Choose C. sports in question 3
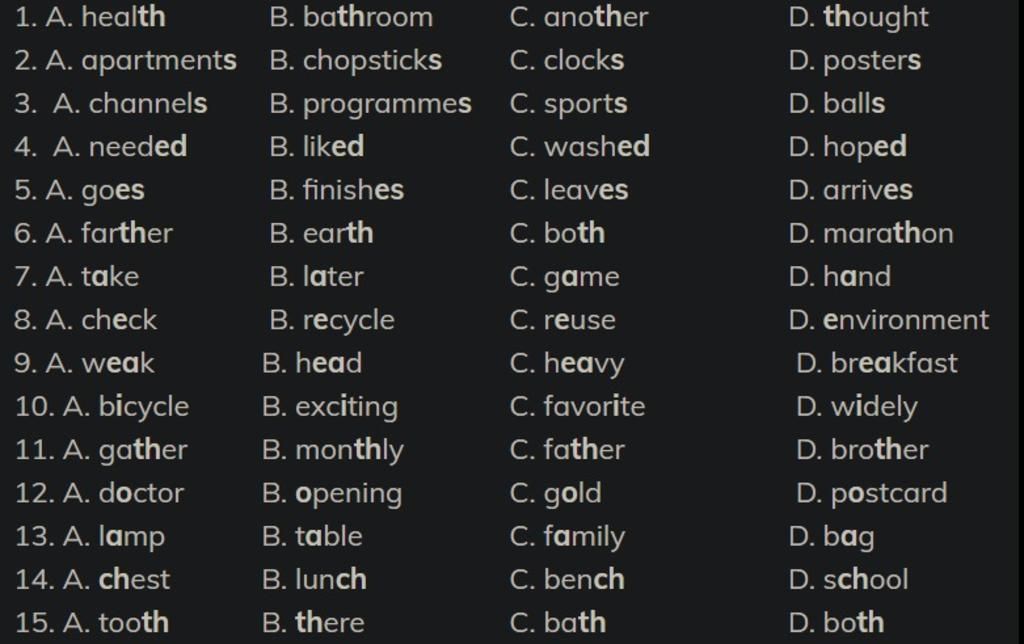1024x644 pixels. coord(568,104)
